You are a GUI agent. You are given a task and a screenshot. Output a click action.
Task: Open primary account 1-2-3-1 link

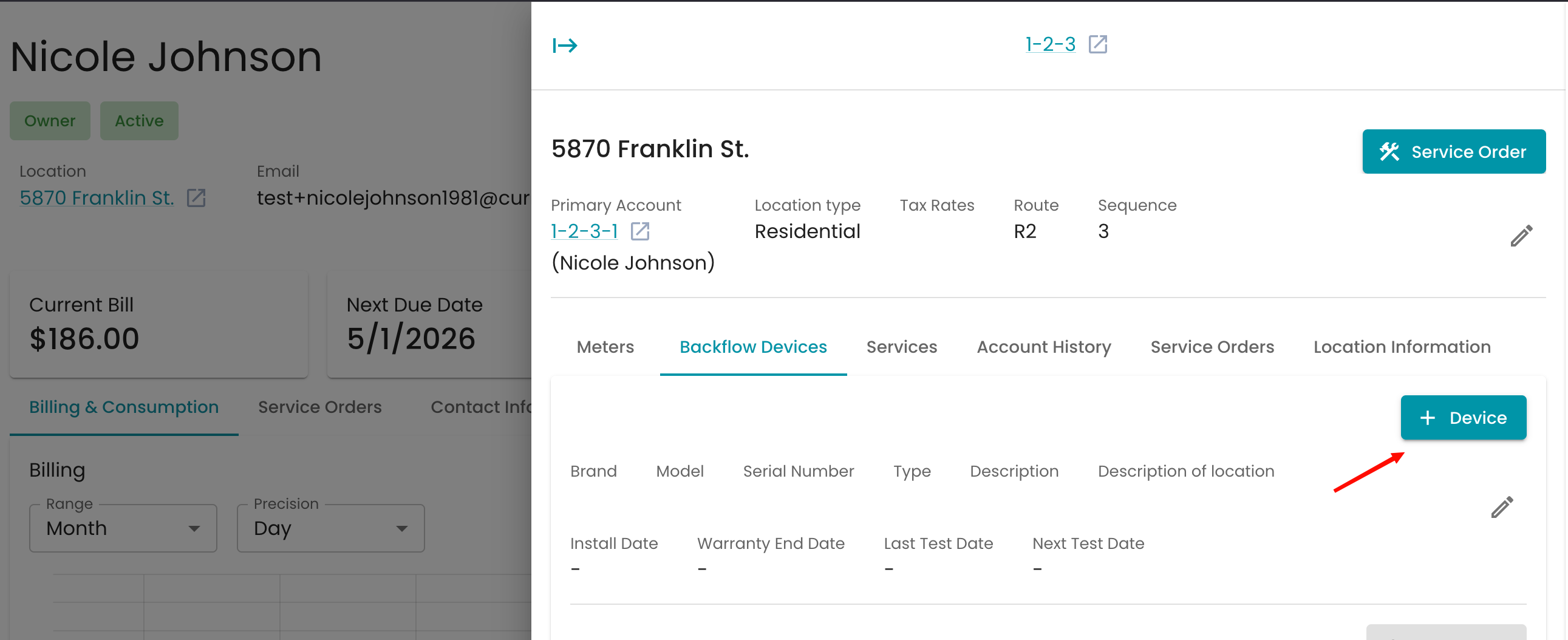point(584,231)
